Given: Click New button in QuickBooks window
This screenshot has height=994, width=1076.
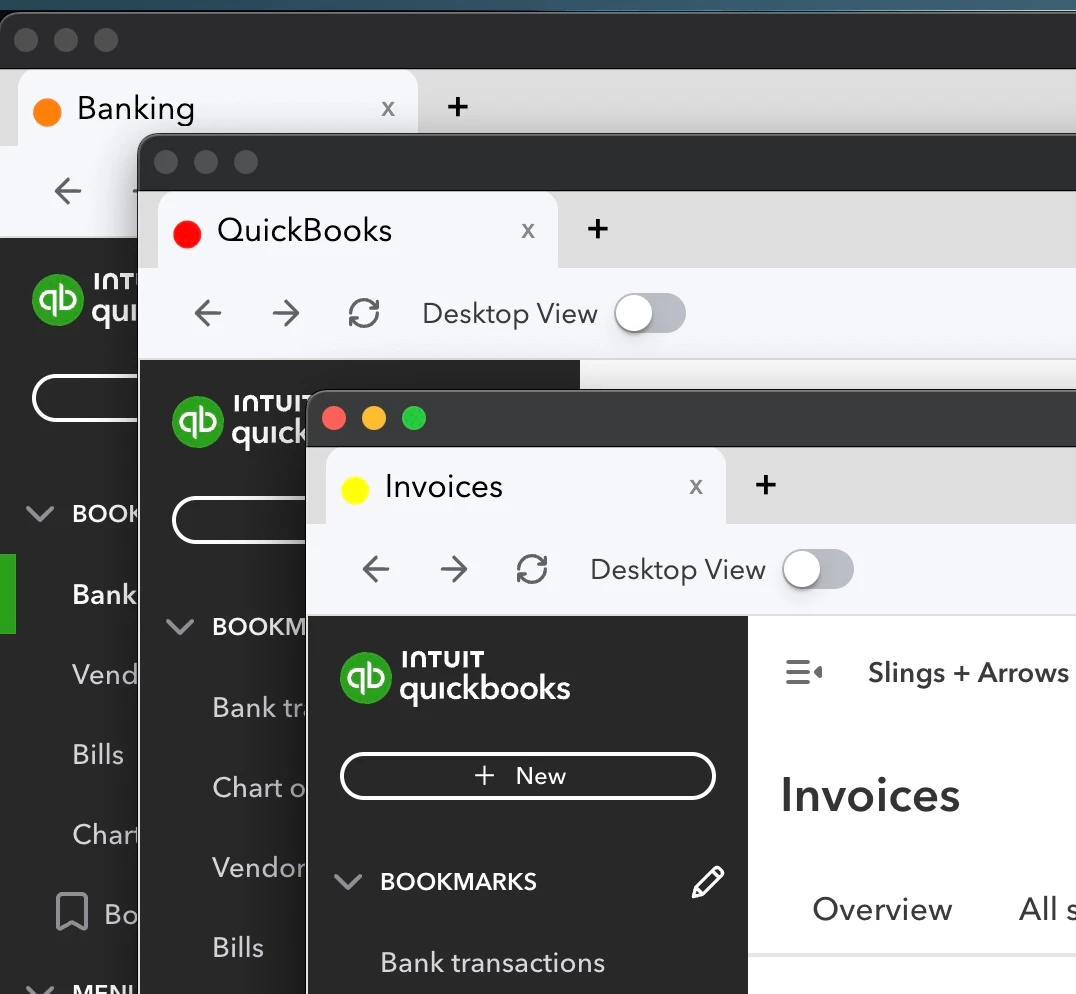Looking at the screenshot, I should coord(239,520).
